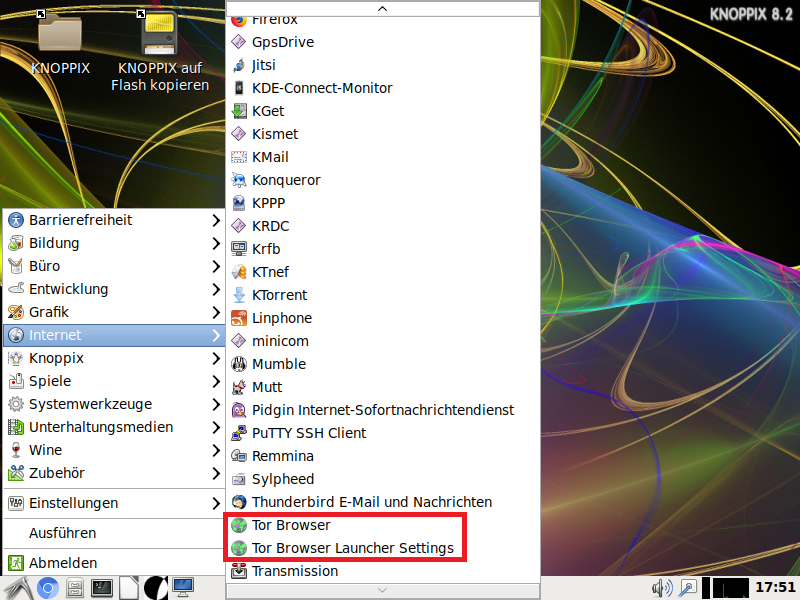The image size is (800, 600).
Task: Launch Krfb desktop sharing
Action: [x=383, y=248]
